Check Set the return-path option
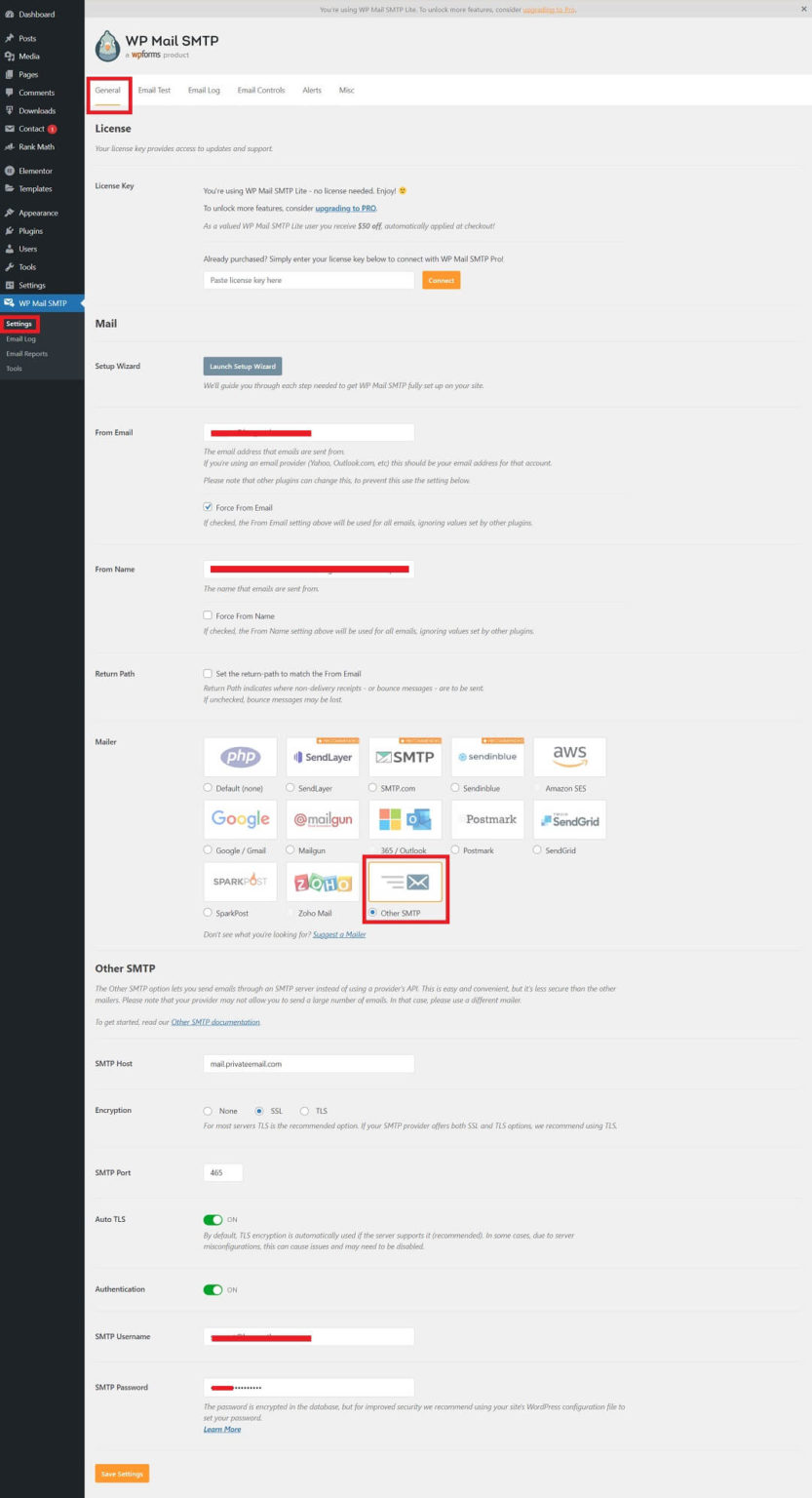 click(207, 673)
